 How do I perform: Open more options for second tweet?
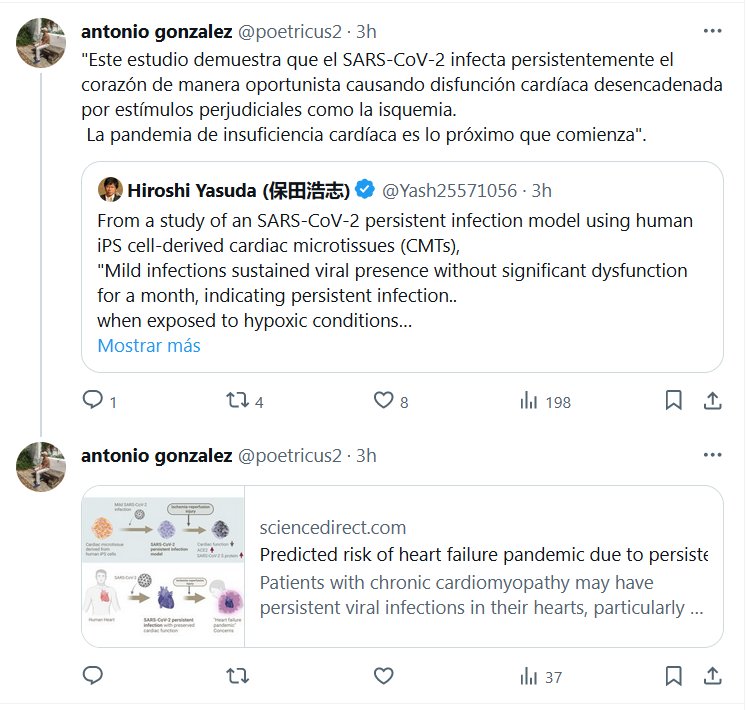click(712, 455)
